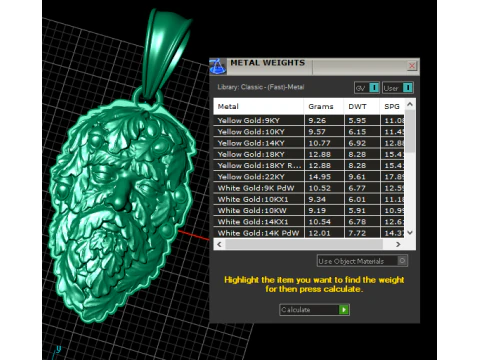Screen dimensions: 480x360
Task: Click the 12.01 grams cell
Action: click(x=324, y=233)
